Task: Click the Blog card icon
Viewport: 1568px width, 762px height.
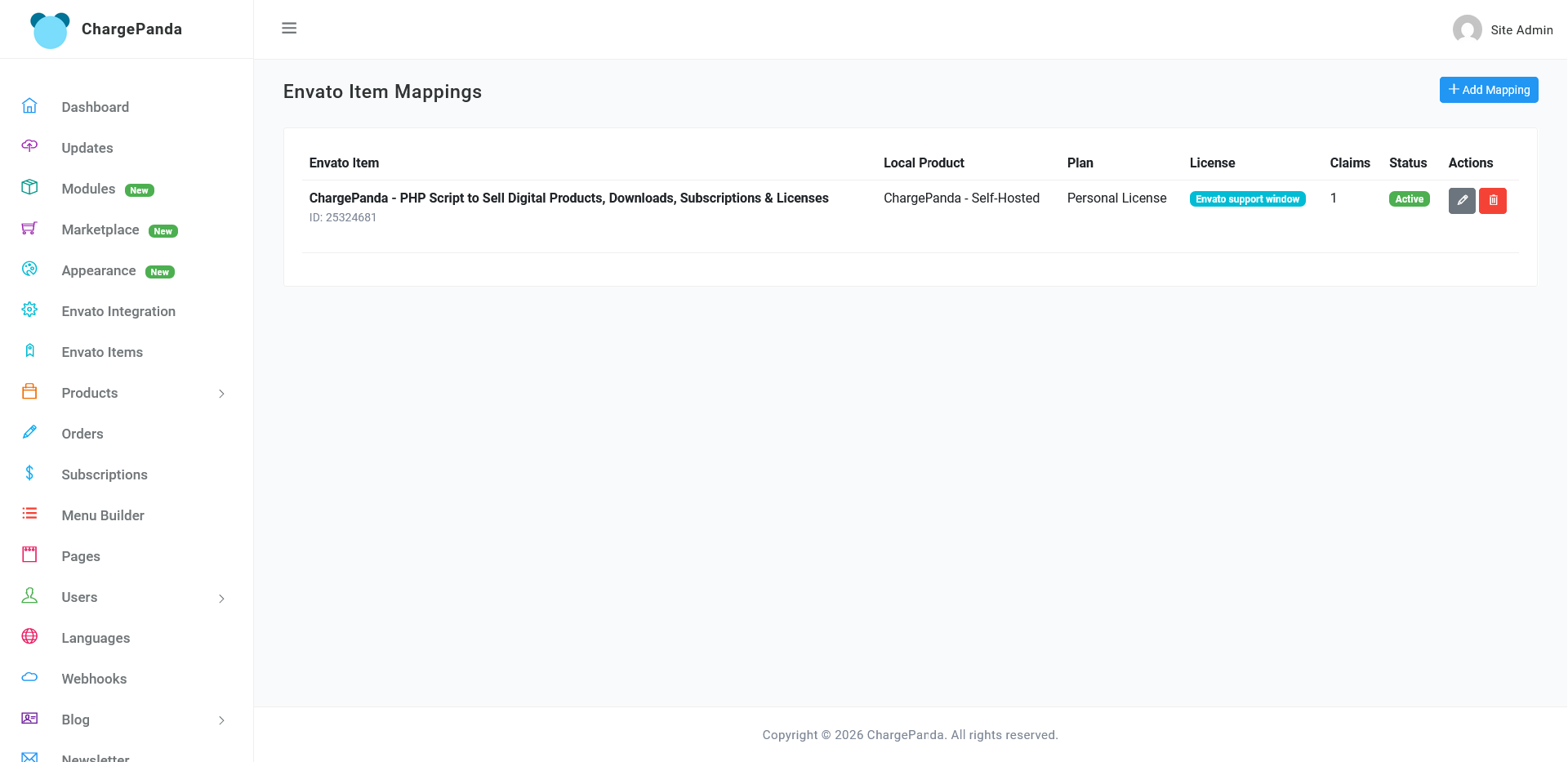Action: [x=29, y=718]
